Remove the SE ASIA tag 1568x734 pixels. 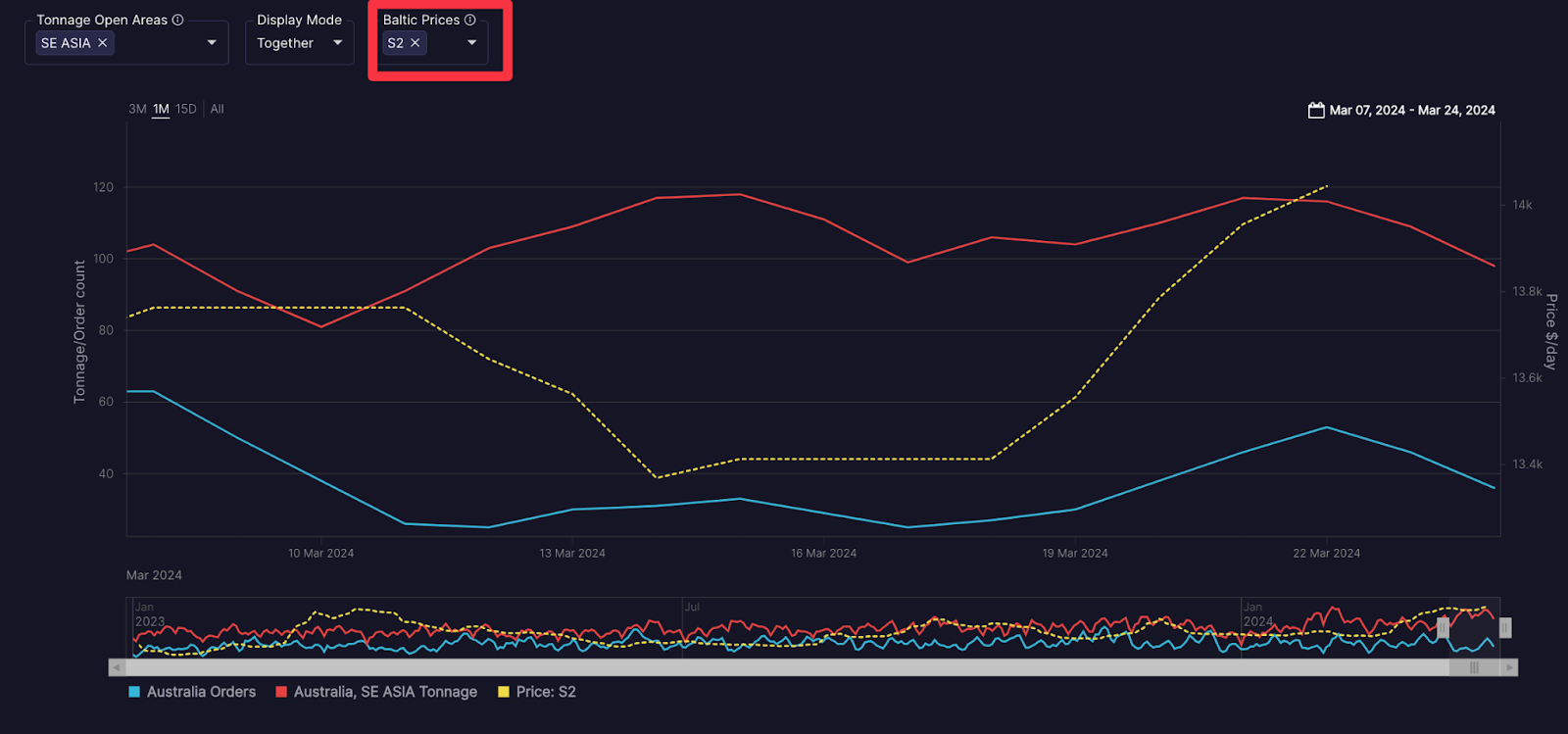click(x=103, y=43)
